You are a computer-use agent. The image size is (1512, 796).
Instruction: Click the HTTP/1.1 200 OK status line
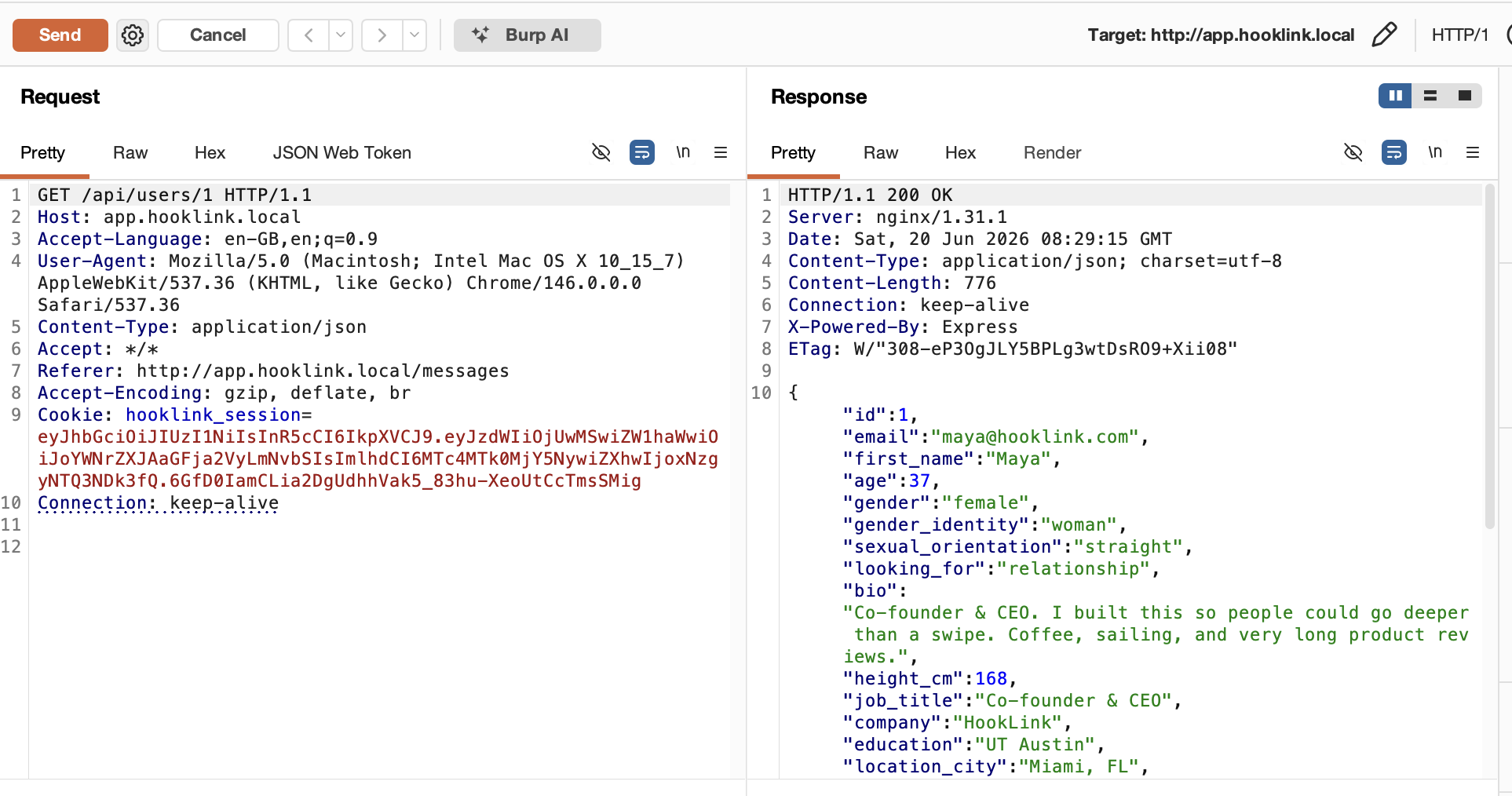(871, 195)
